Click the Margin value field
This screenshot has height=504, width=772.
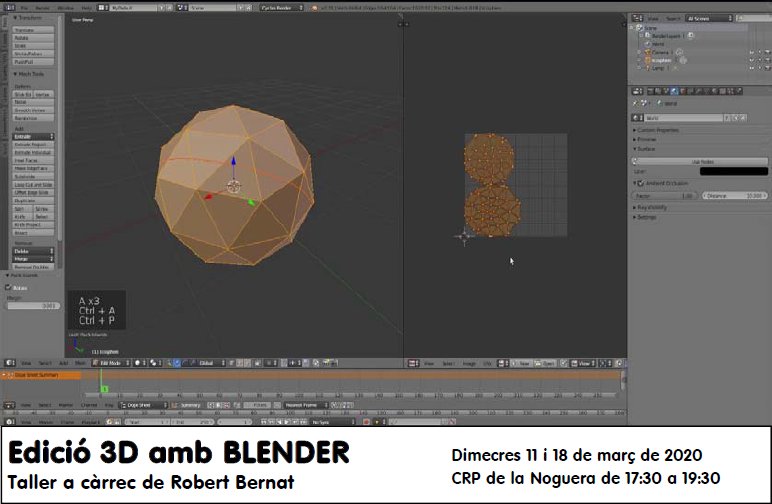tap(33, 306)
